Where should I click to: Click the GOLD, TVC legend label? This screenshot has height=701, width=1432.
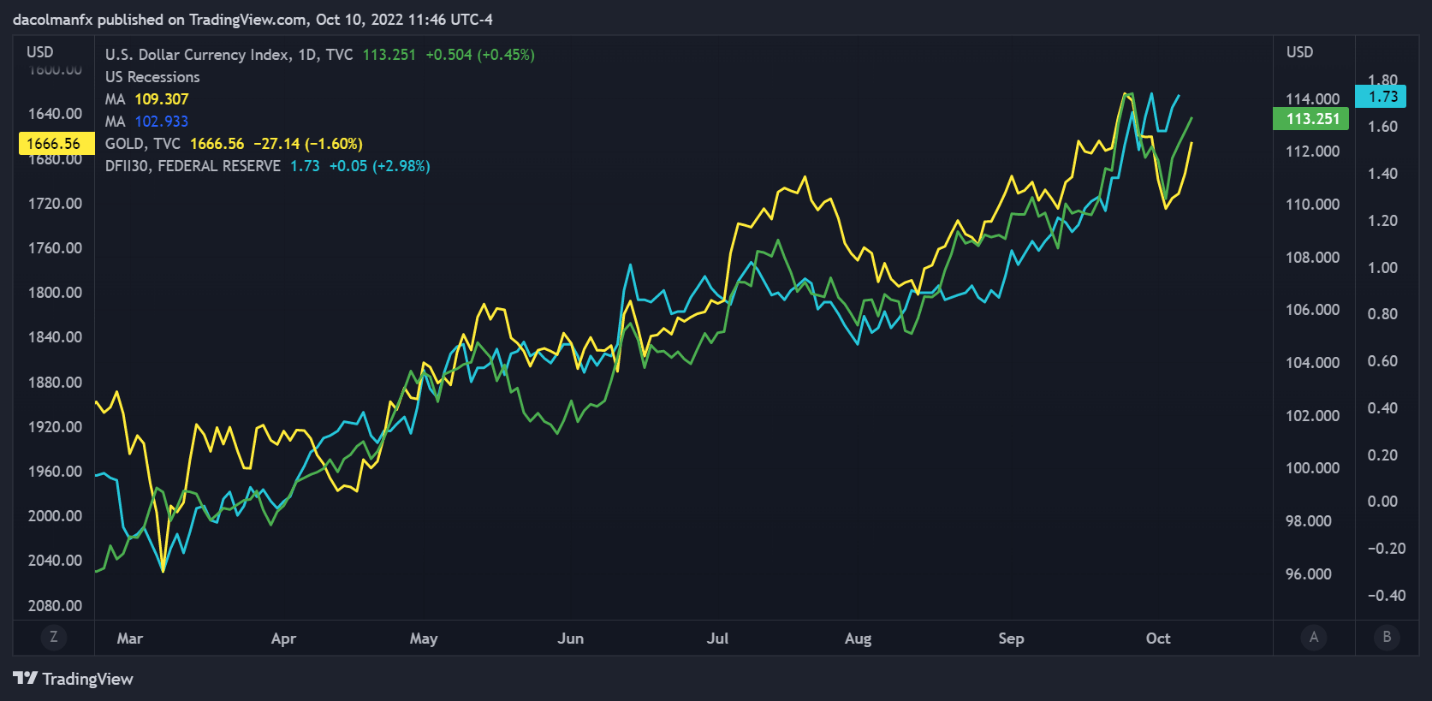143,144
